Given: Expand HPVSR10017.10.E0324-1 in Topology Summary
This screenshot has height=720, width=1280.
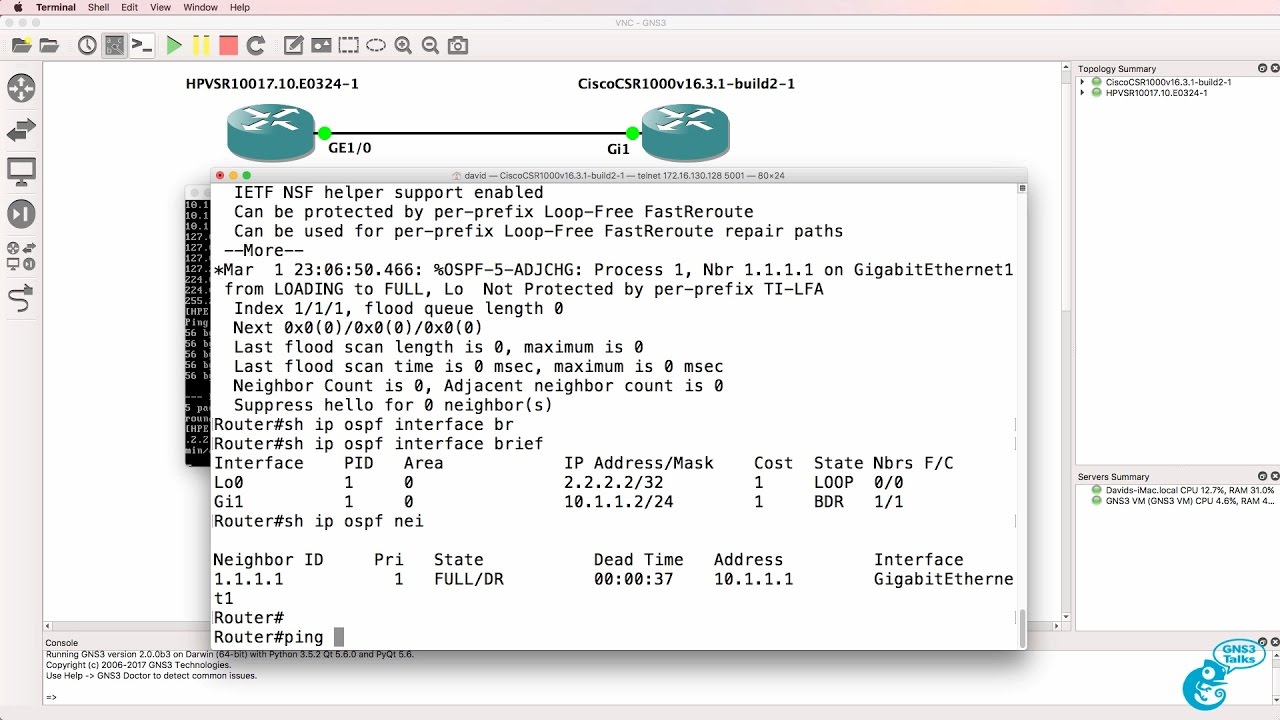Looking at the screenshot, I should pyautogui.click(x=1083, y=93).
